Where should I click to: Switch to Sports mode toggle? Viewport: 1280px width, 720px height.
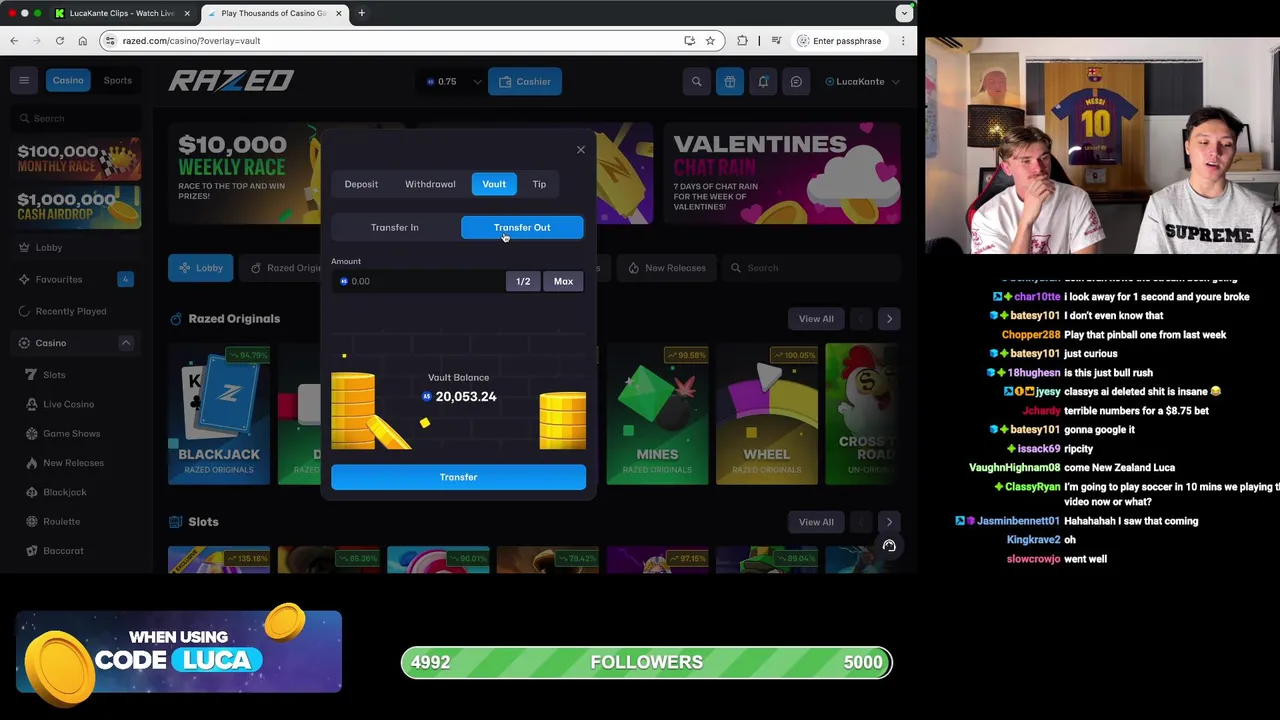click(x=117, y=80)
